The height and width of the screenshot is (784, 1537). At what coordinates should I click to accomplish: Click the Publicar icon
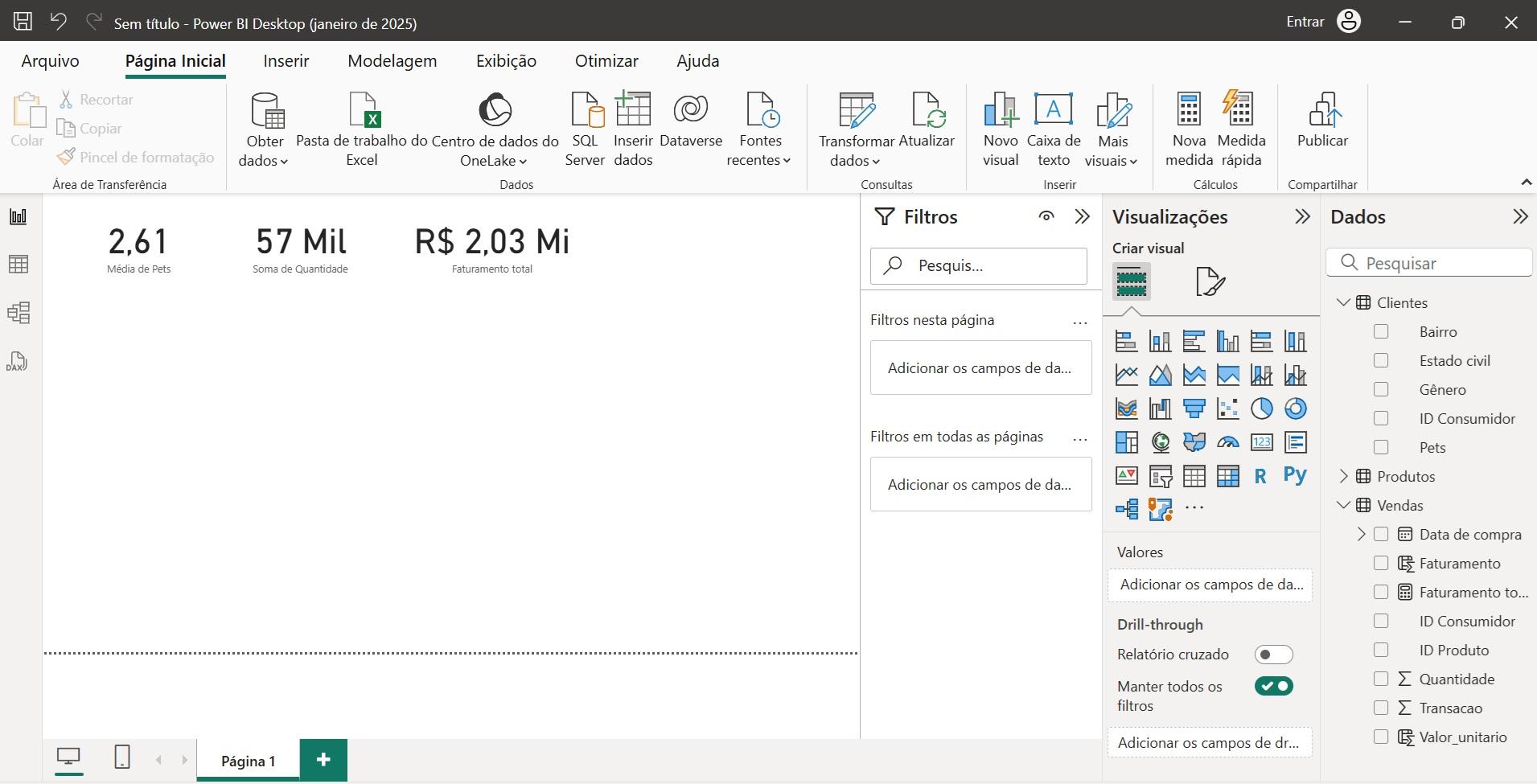1322,111
